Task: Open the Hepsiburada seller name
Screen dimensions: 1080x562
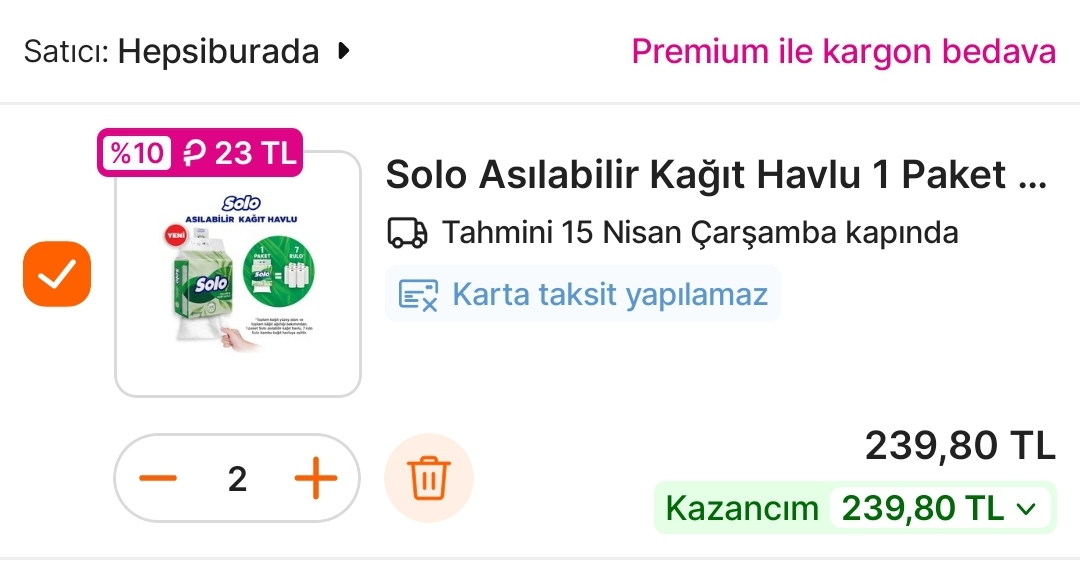Action: pyautogui.click(x=218, y=52)
